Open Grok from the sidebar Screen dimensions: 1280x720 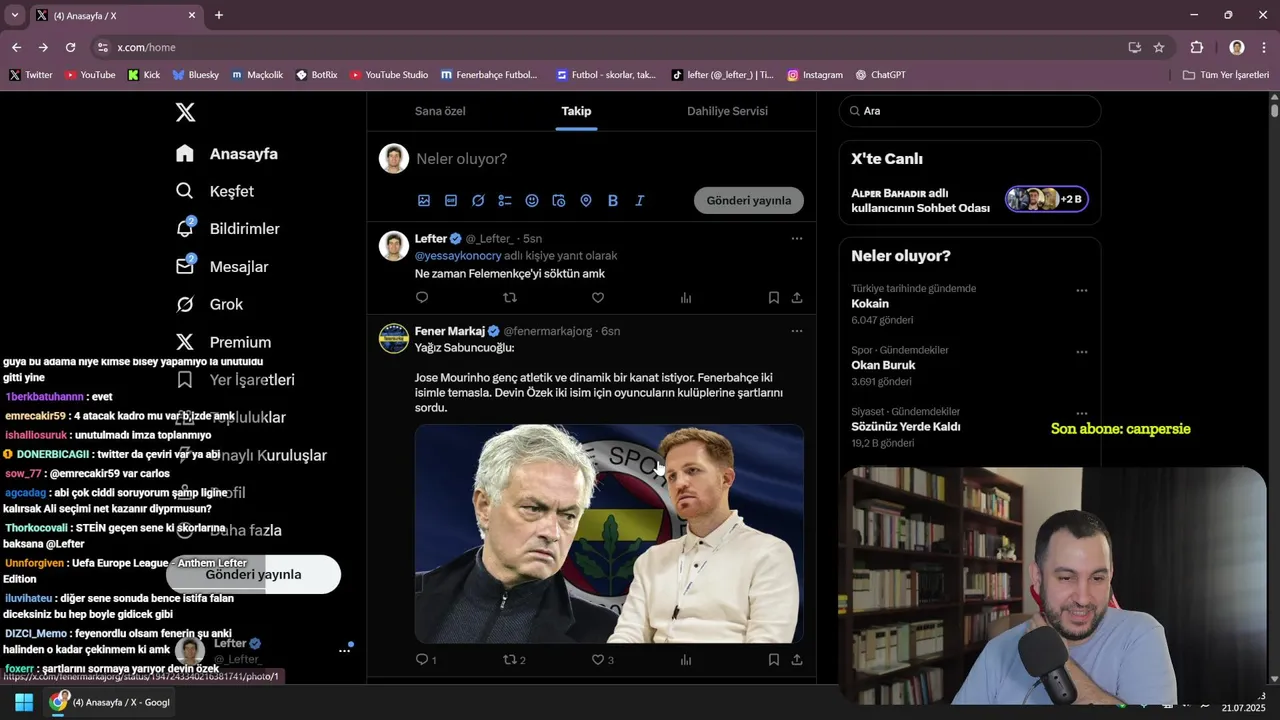[210, 304]
